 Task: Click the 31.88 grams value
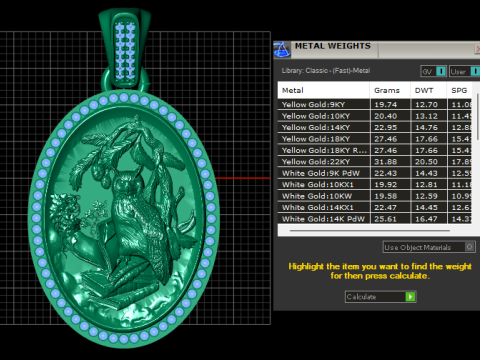(x=386, y=162)
